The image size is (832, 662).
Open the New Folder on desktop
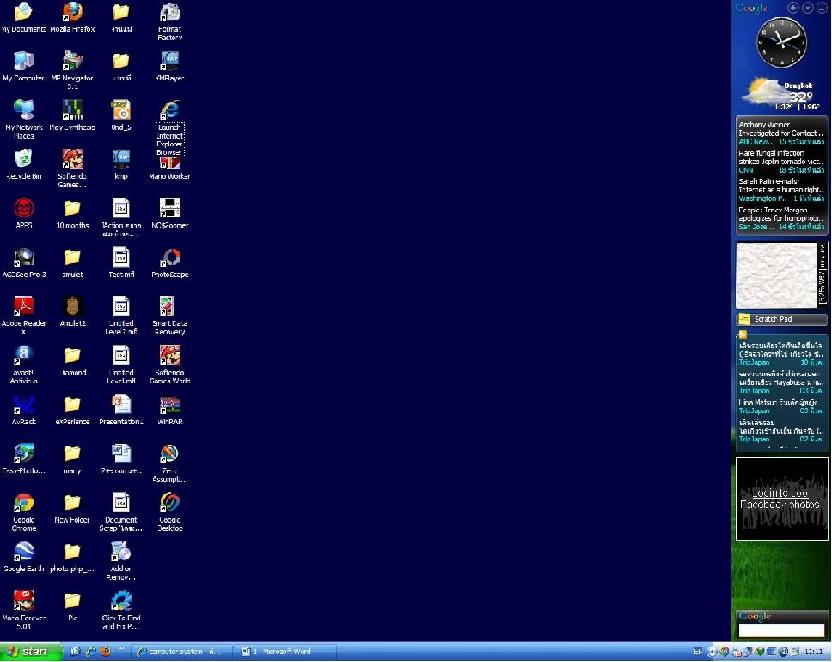tap(72, 503)
